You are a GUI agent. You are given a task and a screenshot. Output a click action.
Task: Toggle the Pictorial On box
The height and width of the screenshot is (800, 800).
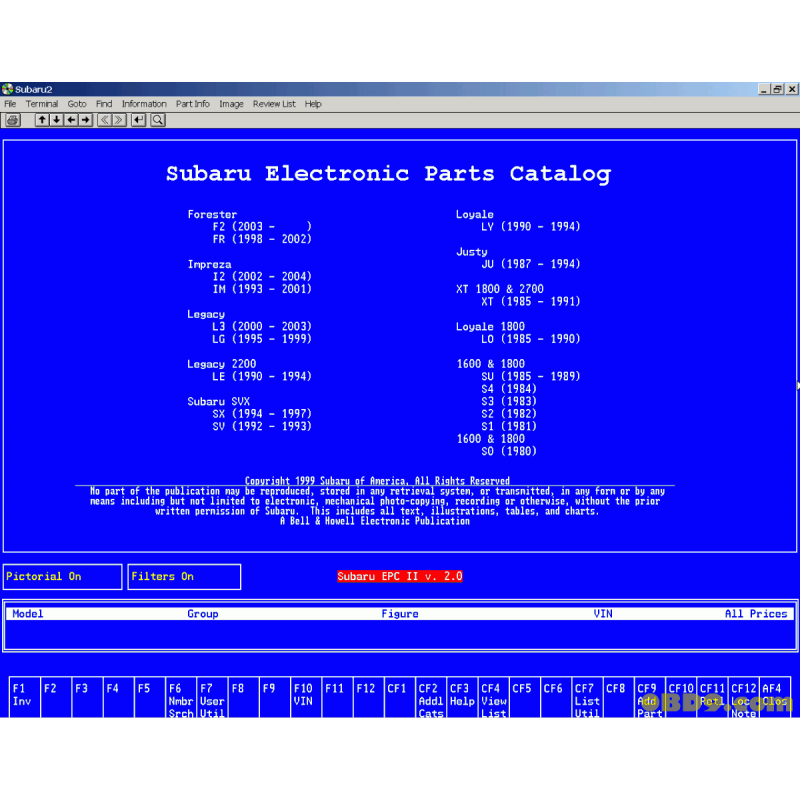point(62,577)
